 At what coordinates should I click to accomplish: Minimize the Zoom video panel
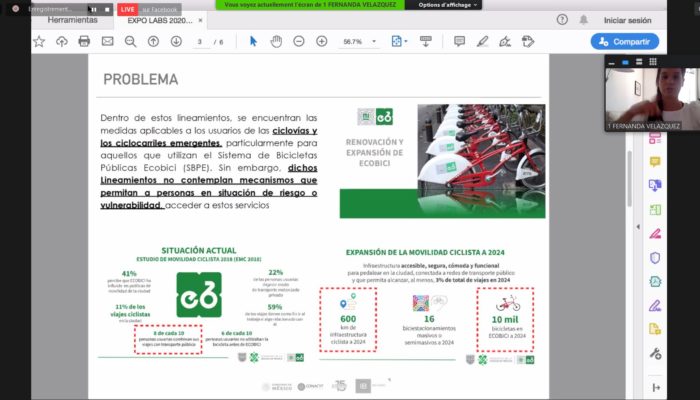coord(612,62)
